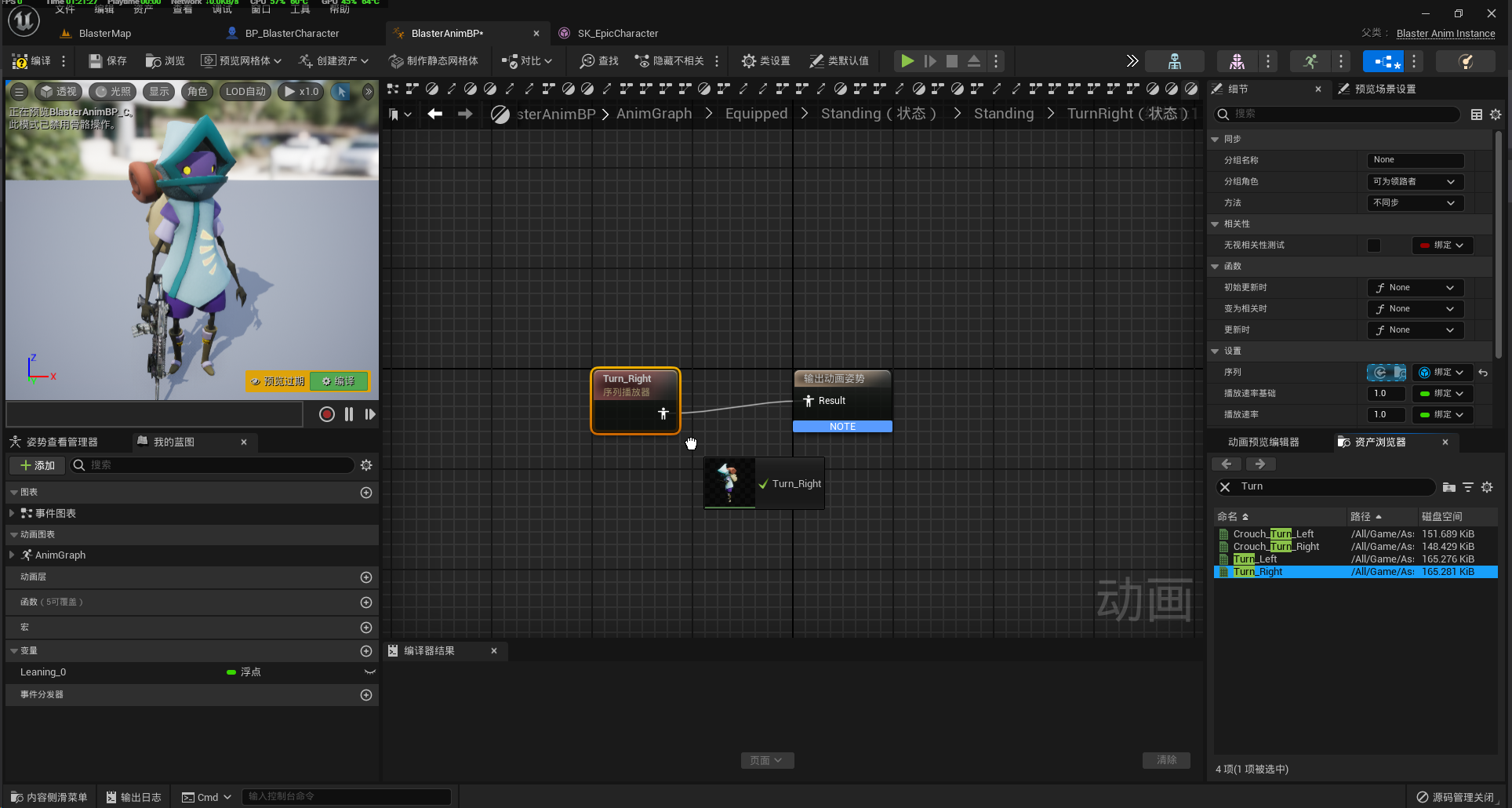Open the Output Log
1512x808 pixels.
pyautogui.click(x=133, y=797)
